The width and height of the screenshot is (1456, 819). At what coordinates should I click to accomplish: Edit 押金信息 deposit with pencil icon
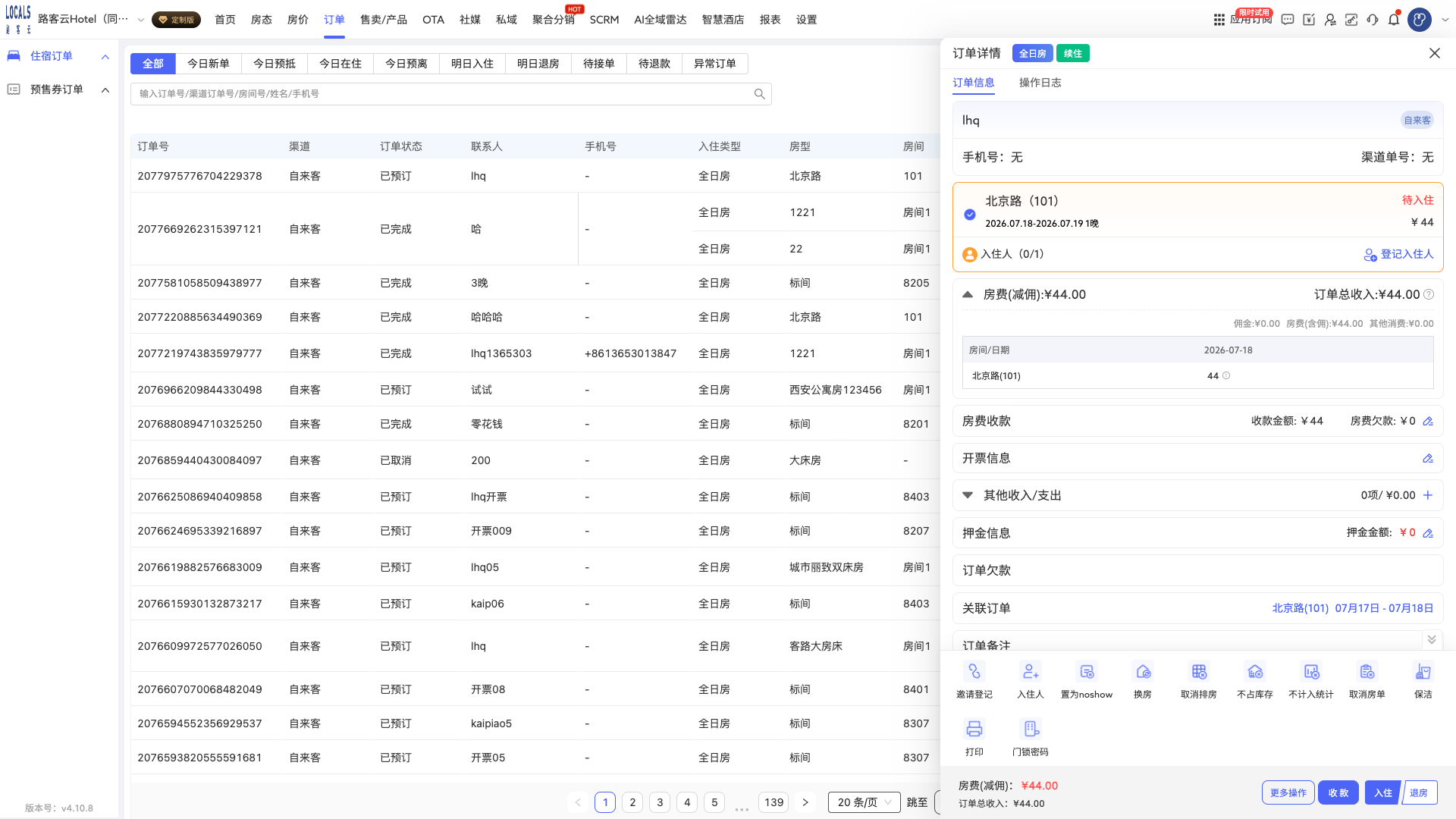point(1428,533)
